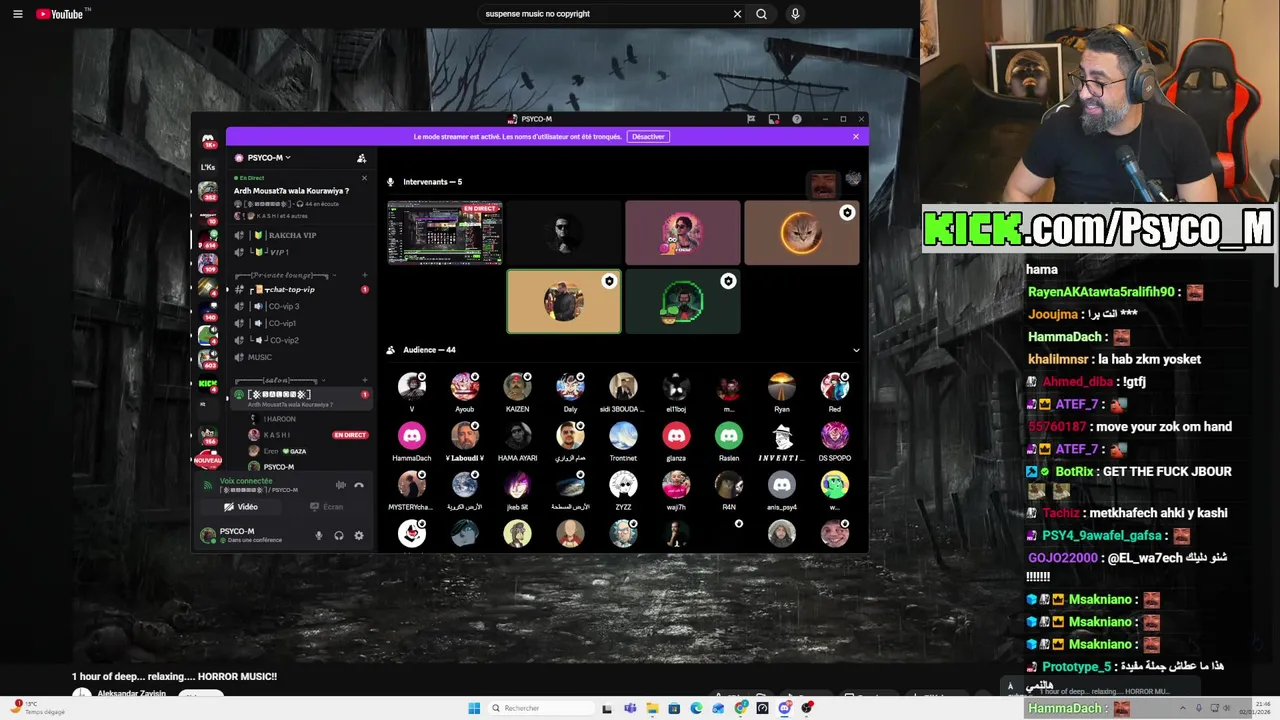Select the pink sunglasses avatar speaker tile

pyautogui.click(x=683, y=233)
